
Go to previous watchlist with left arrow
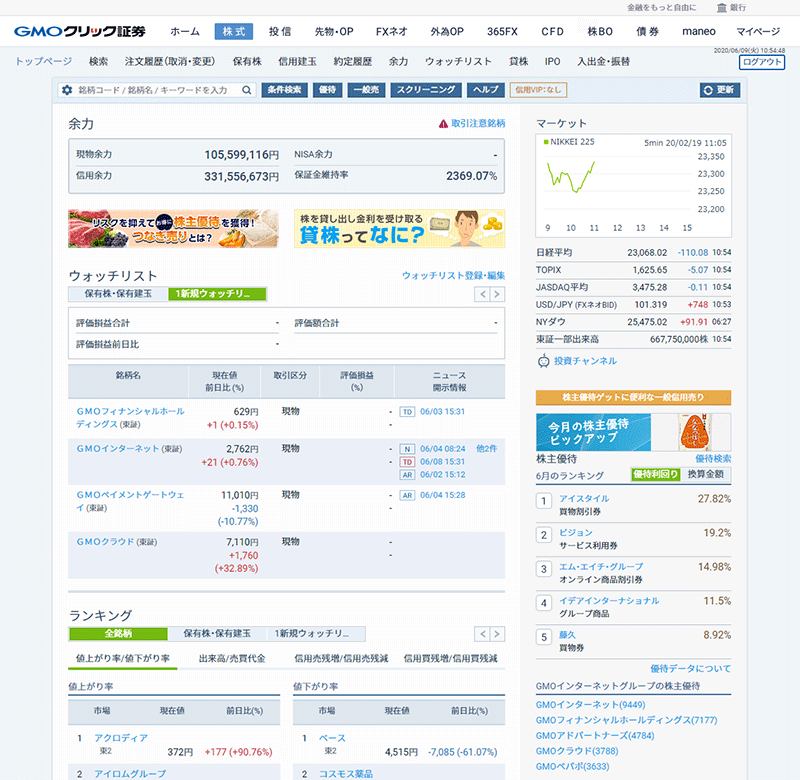pos(481,294)
